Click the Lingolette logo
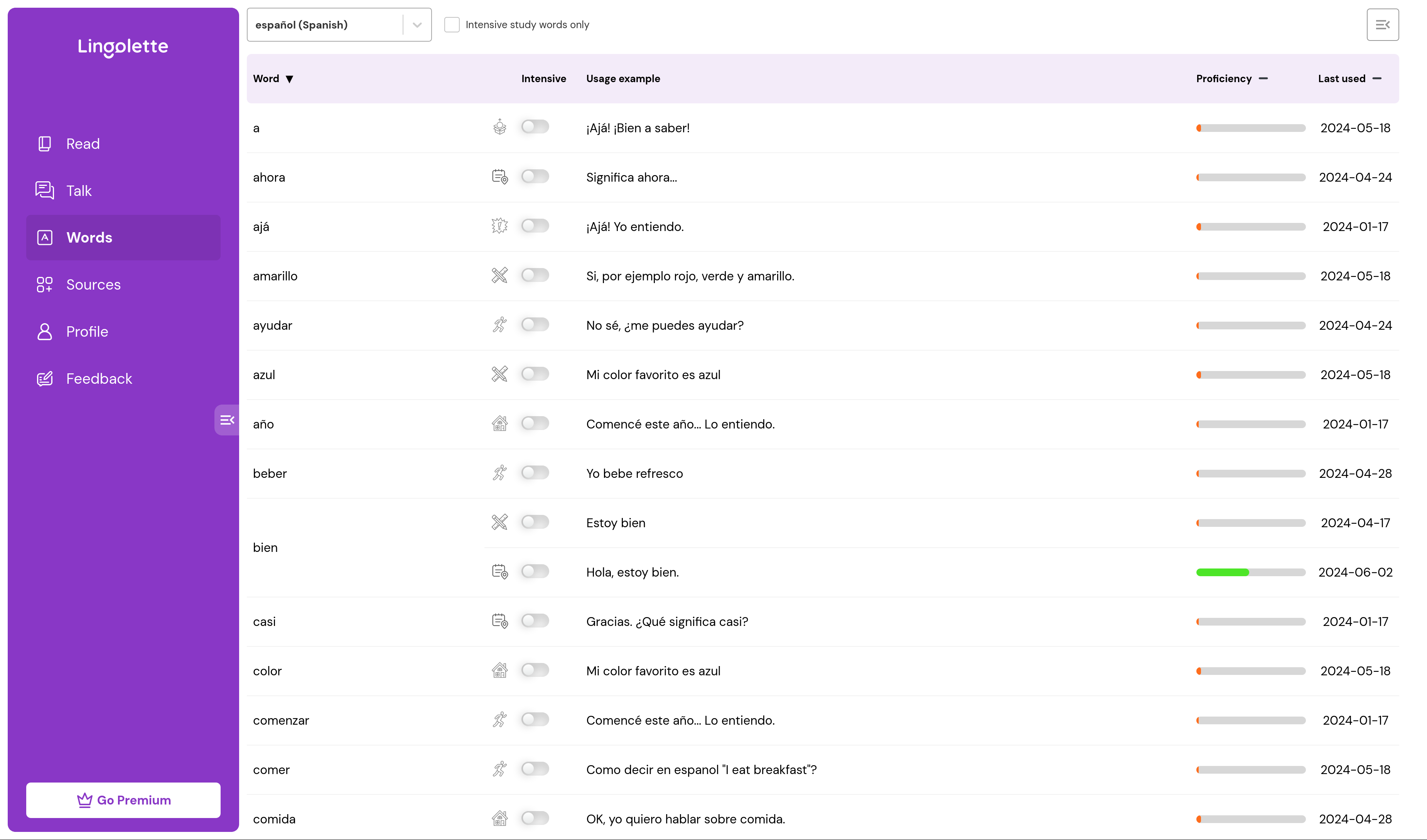 click(x=123, y=46)
